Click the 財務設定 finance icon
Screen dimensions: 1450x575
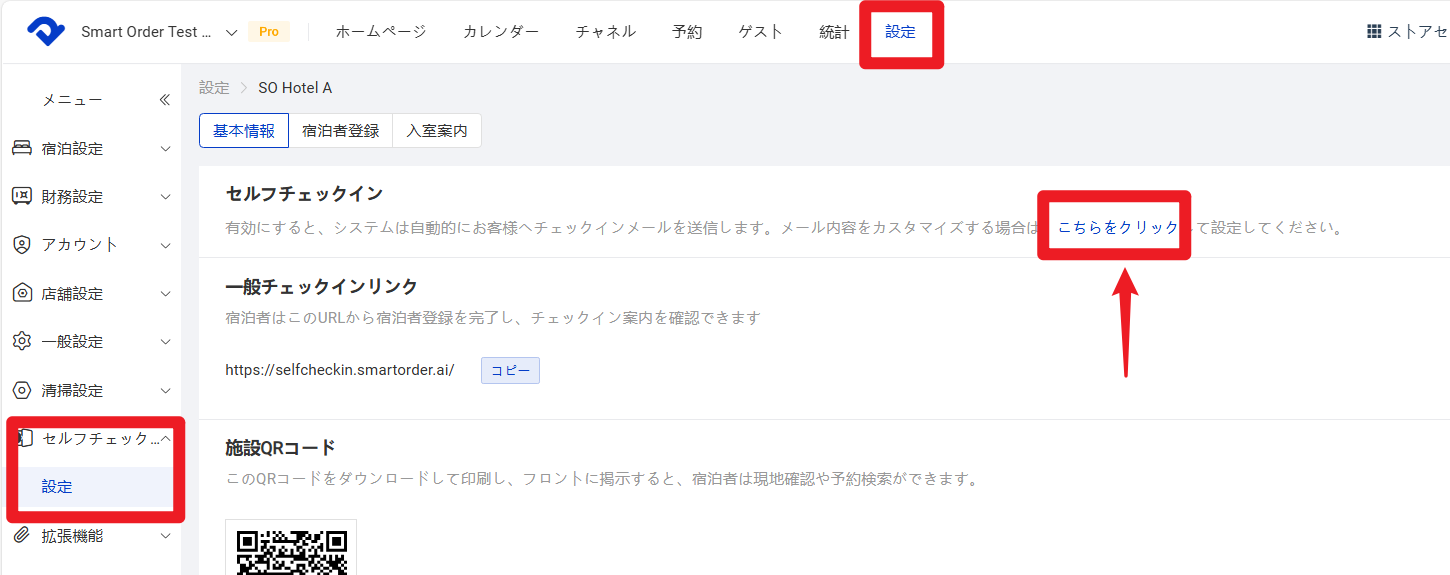coord(22,196)
